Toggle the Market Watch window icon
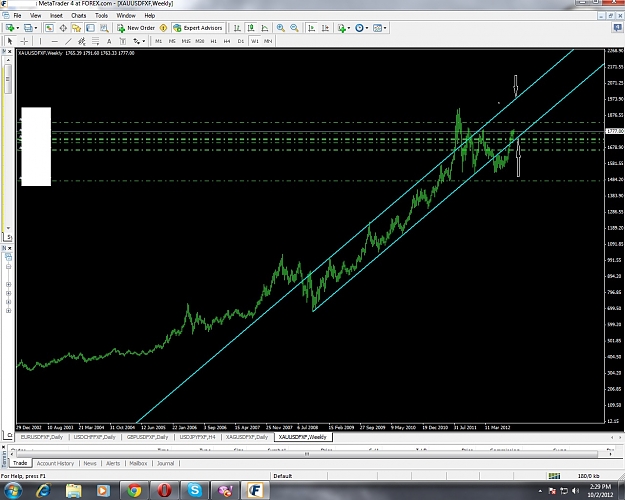The height and width of the screenshot is (500, 625). click(x=49, y=28)
